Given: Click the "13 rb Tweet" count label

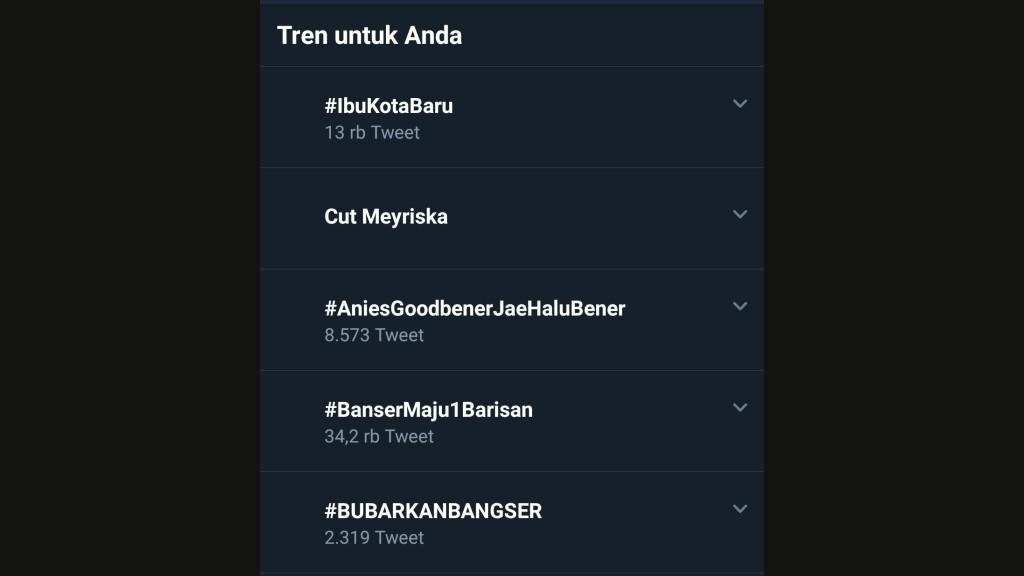Looking at the screenshot, I should coord(372,132).
